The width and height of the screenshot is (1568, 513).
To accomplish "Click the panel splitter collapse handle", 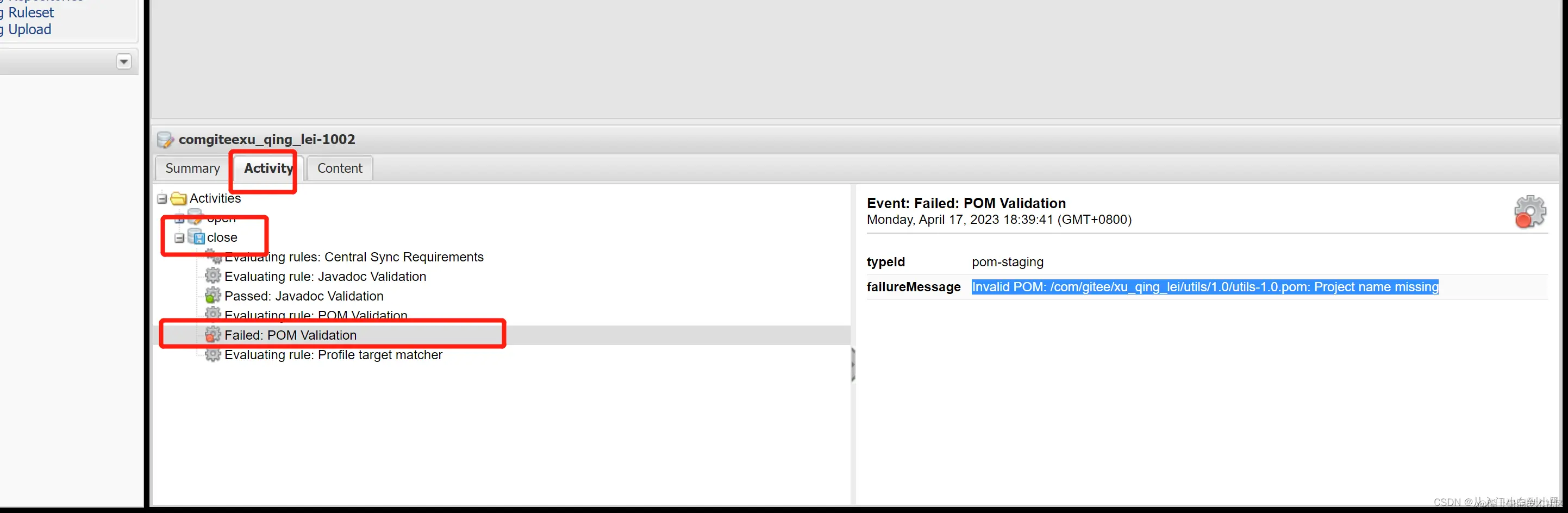I will (x=853, y=365).
